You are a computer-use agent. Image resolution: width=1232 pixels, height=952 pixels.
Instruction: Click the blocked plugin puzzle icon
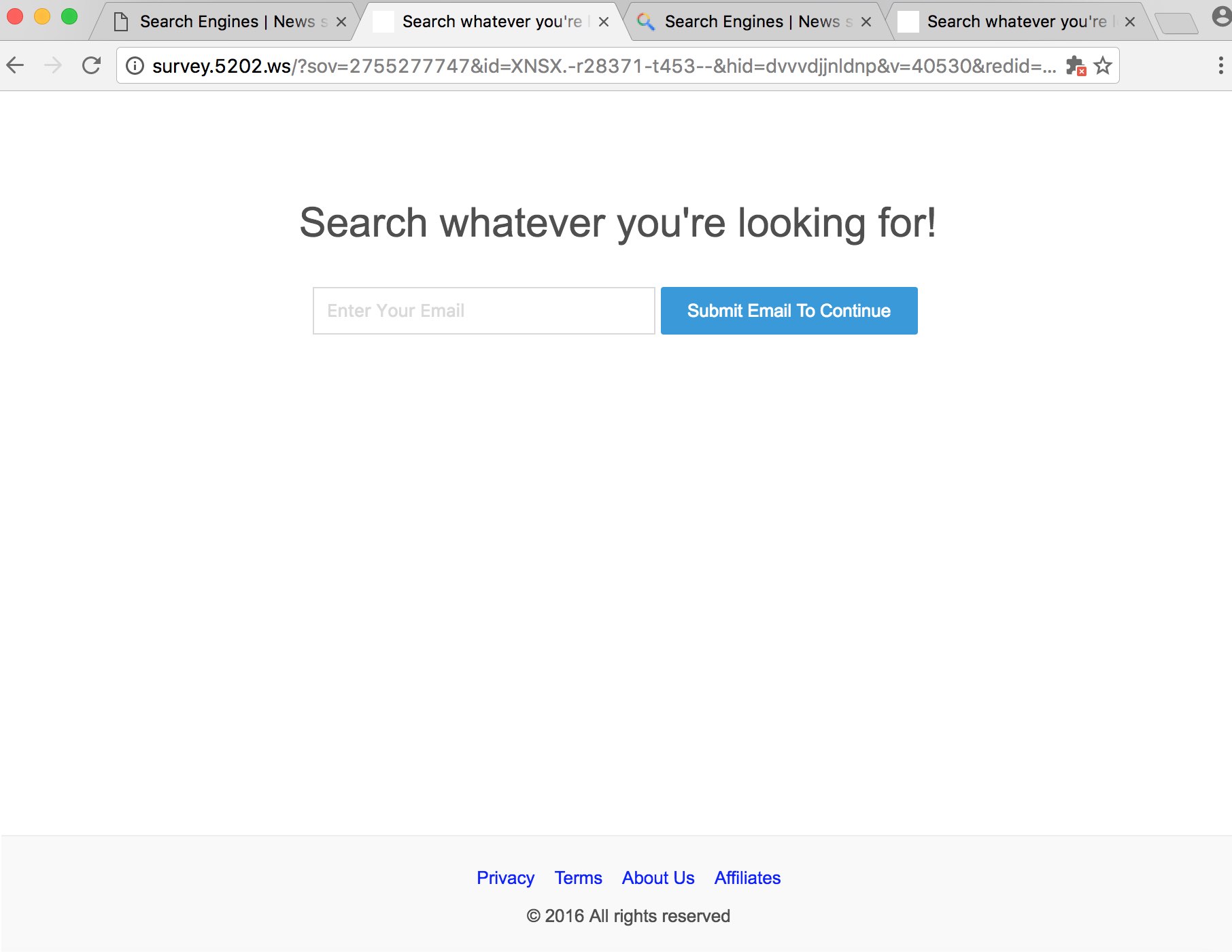tap(1075, 65)
